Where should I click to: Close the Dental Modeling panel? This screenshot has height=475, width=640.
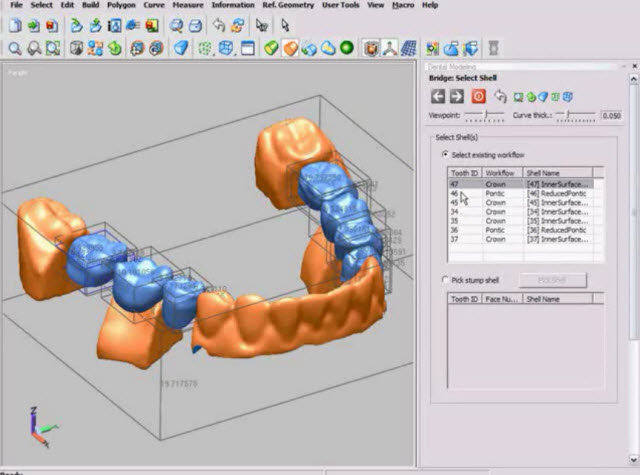635,66
